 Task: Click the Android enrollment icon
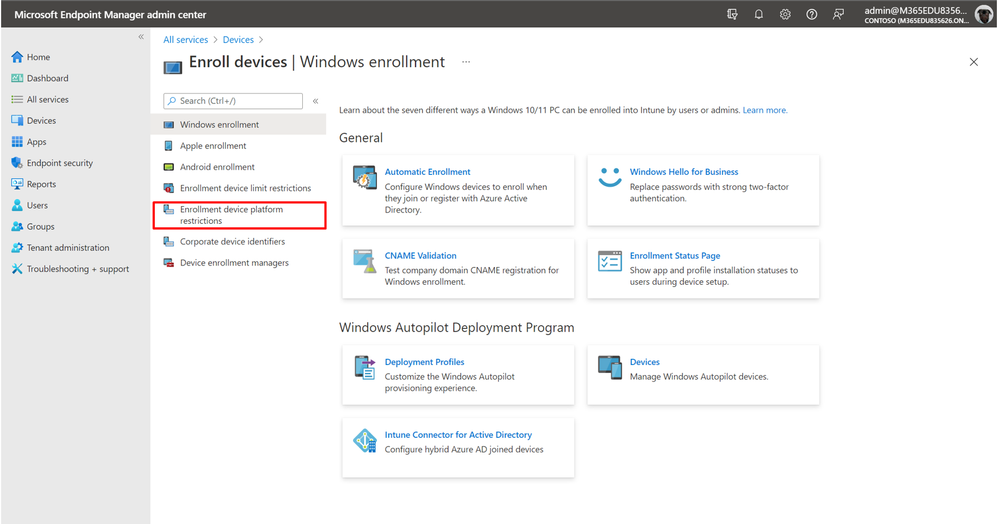pyautogui.click(x=169, y=167)
